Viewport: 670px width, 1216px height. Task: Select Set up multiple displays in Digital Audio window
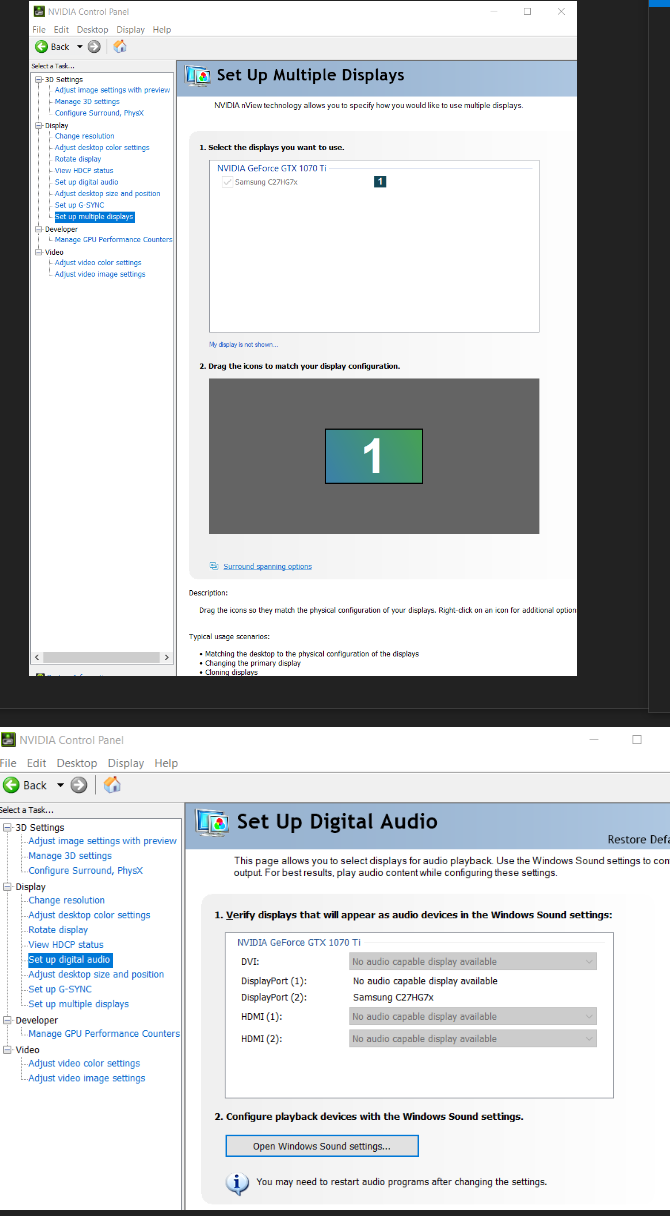tap(78, 1004)
